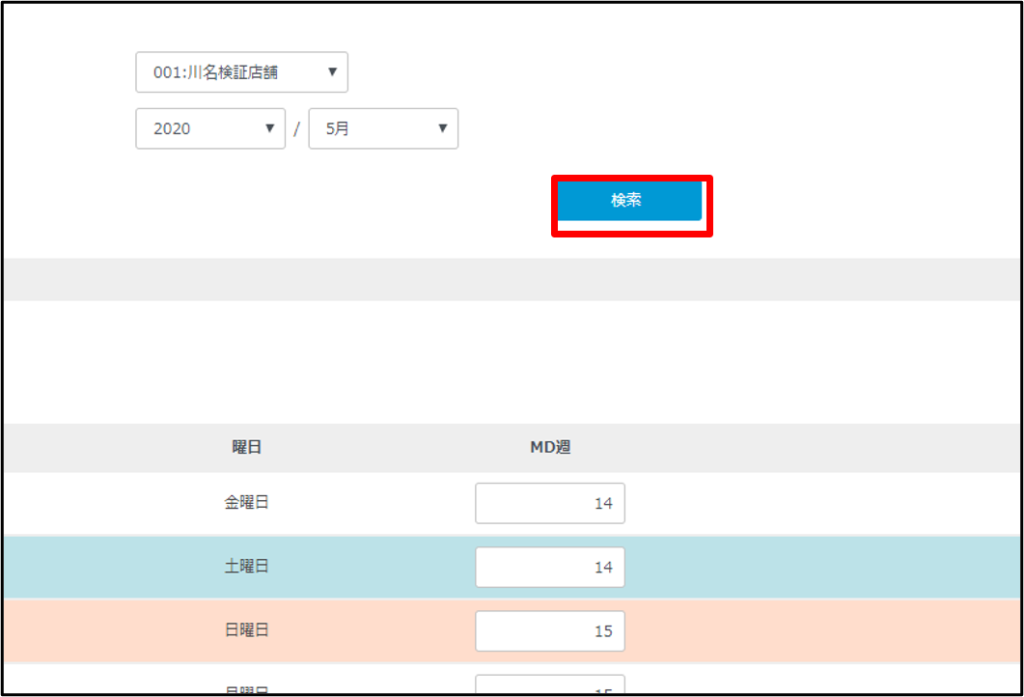Screen dimensions: 1024x697
Task: Click the 土曜日 row label
Action: [x=247, y=566]
